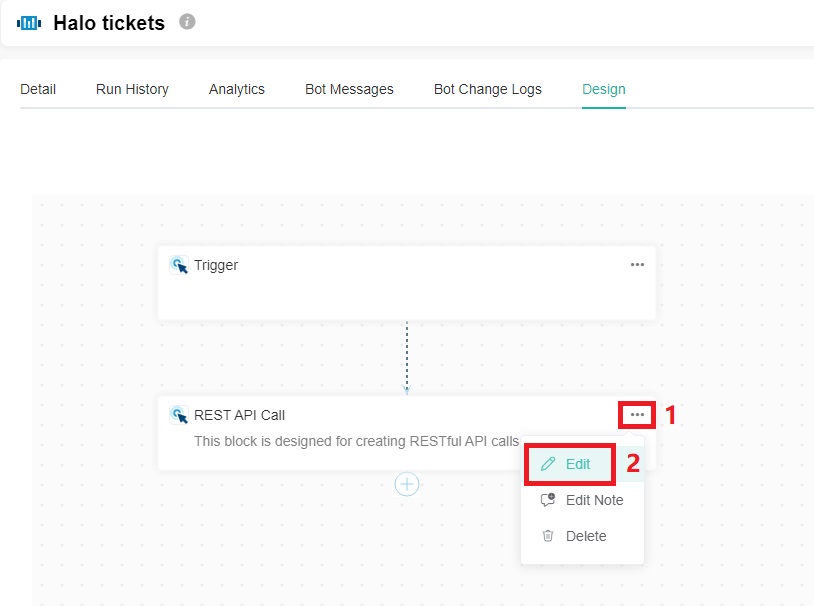
Task: Select the Trigger block title
Action: pyautogui.click(x=216, y=265)
